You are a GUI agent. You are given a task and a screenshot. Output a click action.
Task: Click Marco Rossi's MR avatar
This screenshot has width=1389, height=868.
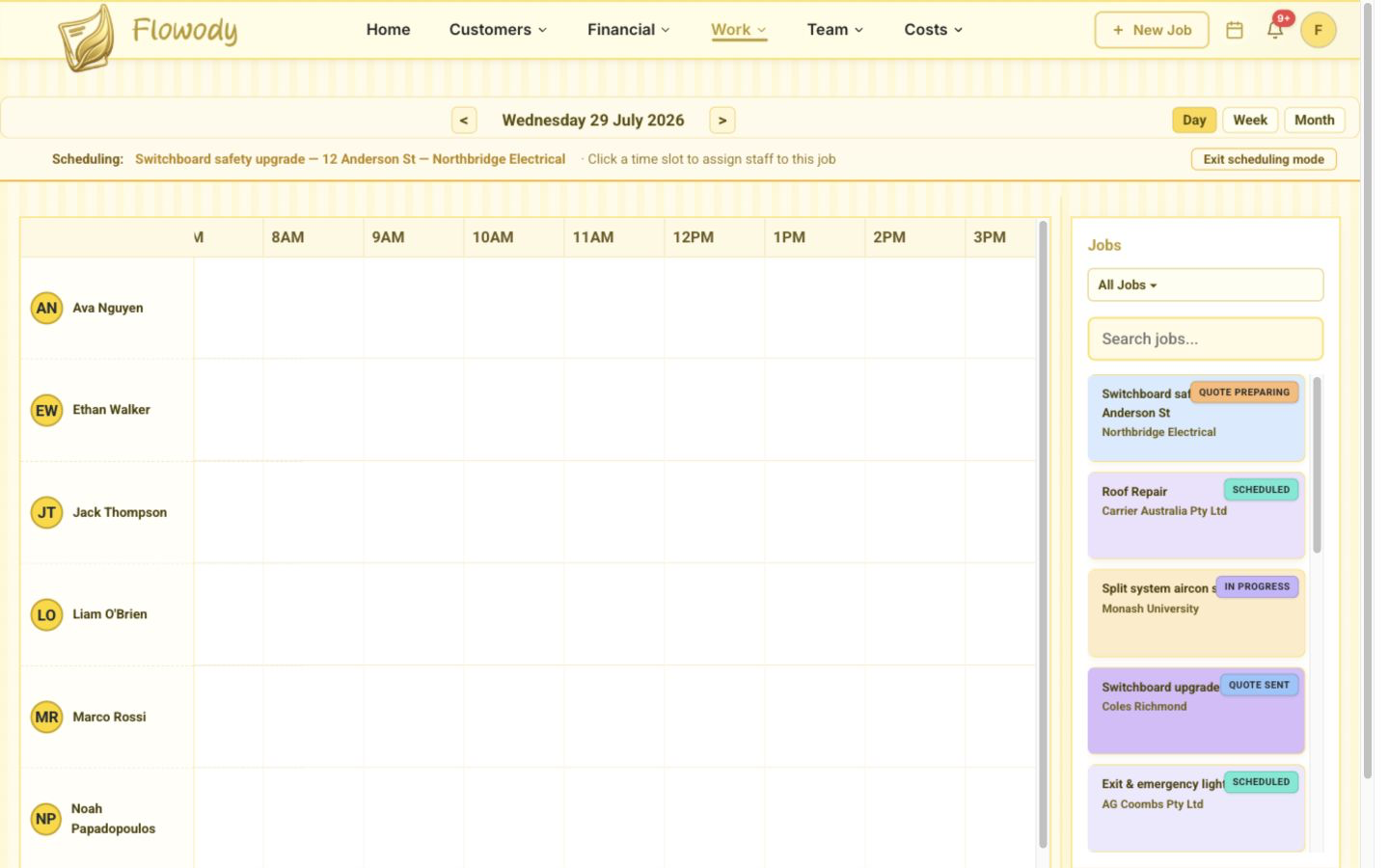[46, 718]
